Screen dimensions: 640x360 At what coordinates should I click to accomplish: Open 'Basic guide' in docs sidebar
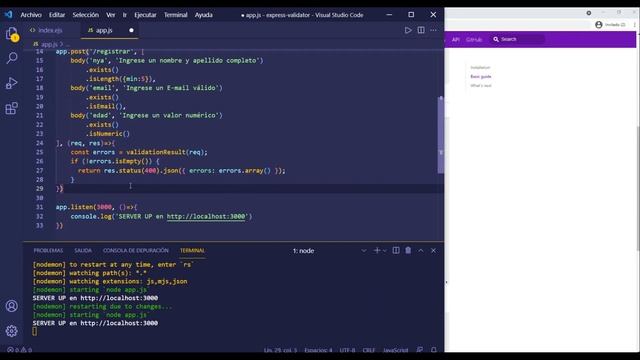[x=481, y=76]
